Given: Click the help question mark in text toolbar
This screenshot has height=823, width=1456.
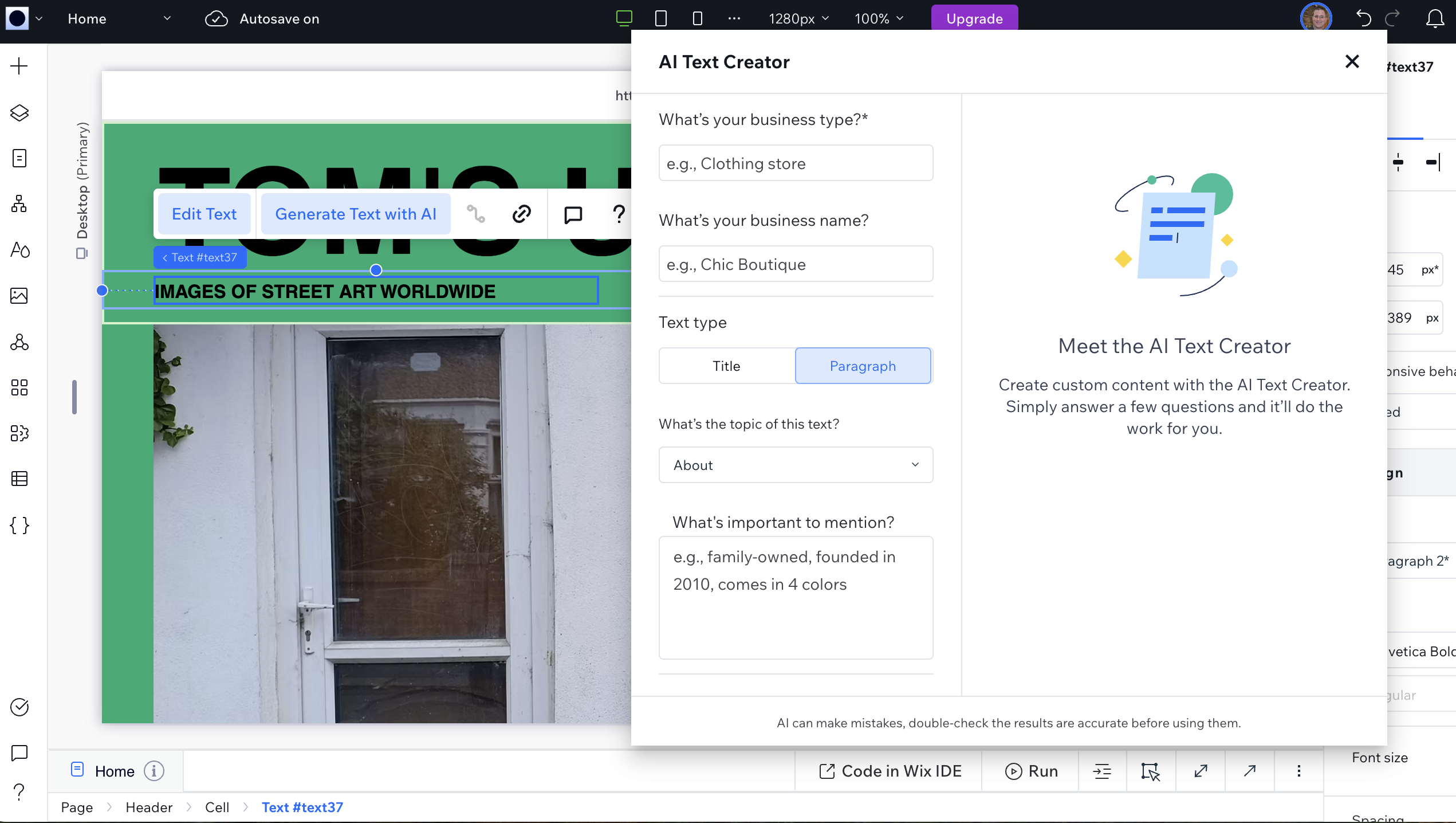Looking at the screenshot, I should point(619,214).
